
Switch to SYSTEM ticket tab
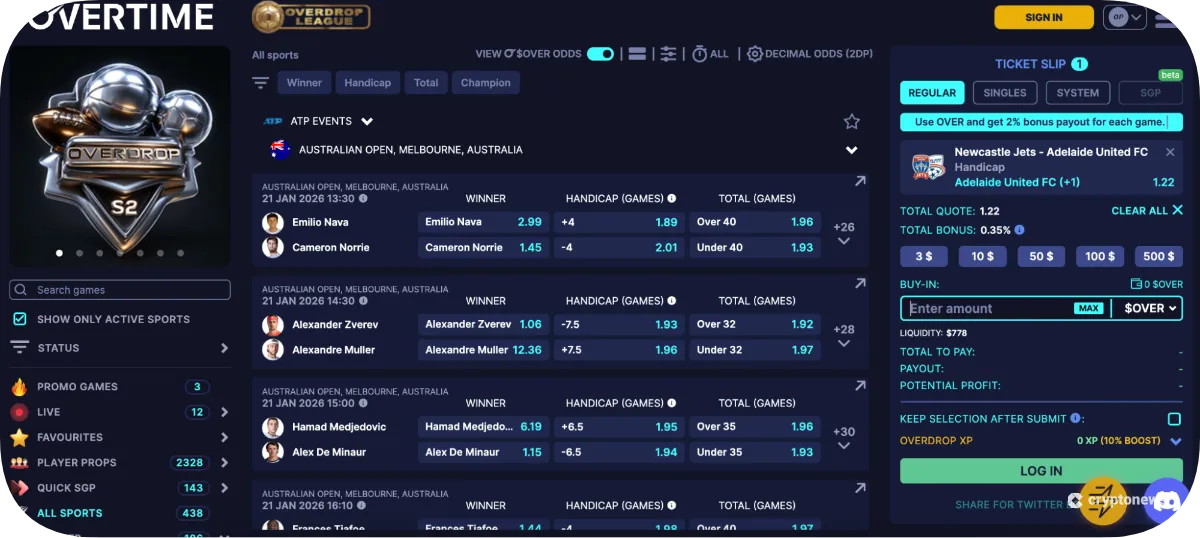coord(1078,93)
